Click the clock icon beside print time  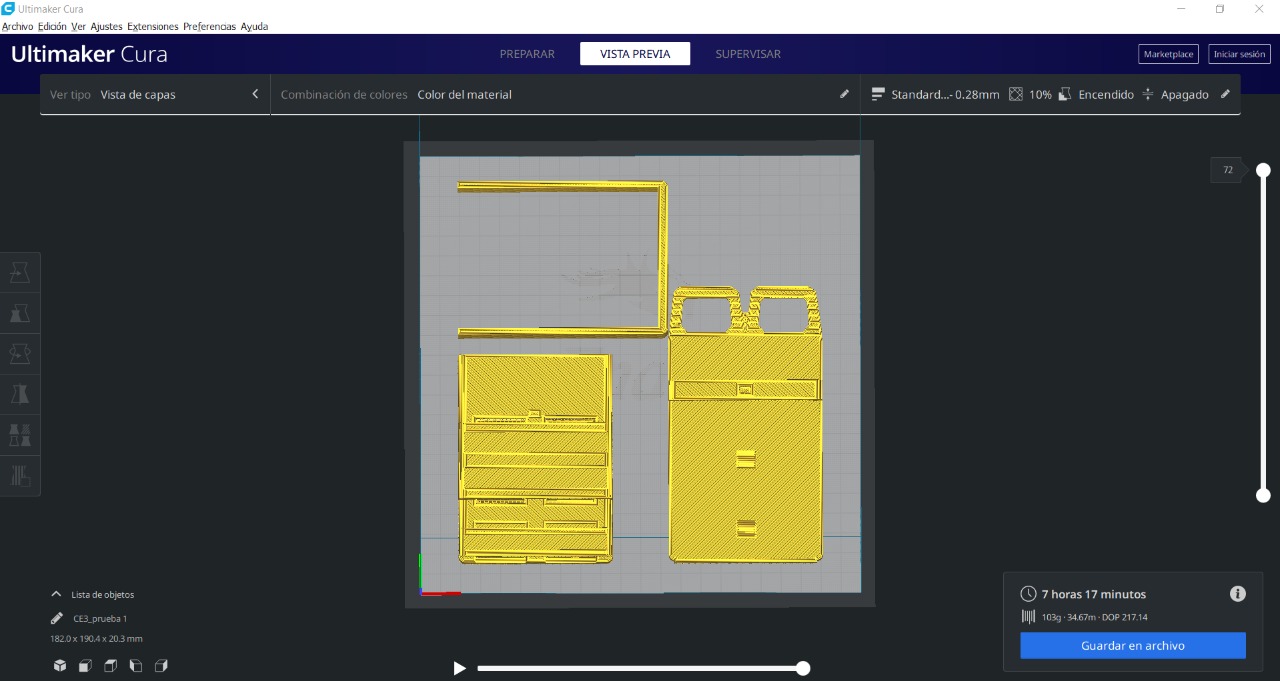pyautogui.click(x=1028, y=594)
